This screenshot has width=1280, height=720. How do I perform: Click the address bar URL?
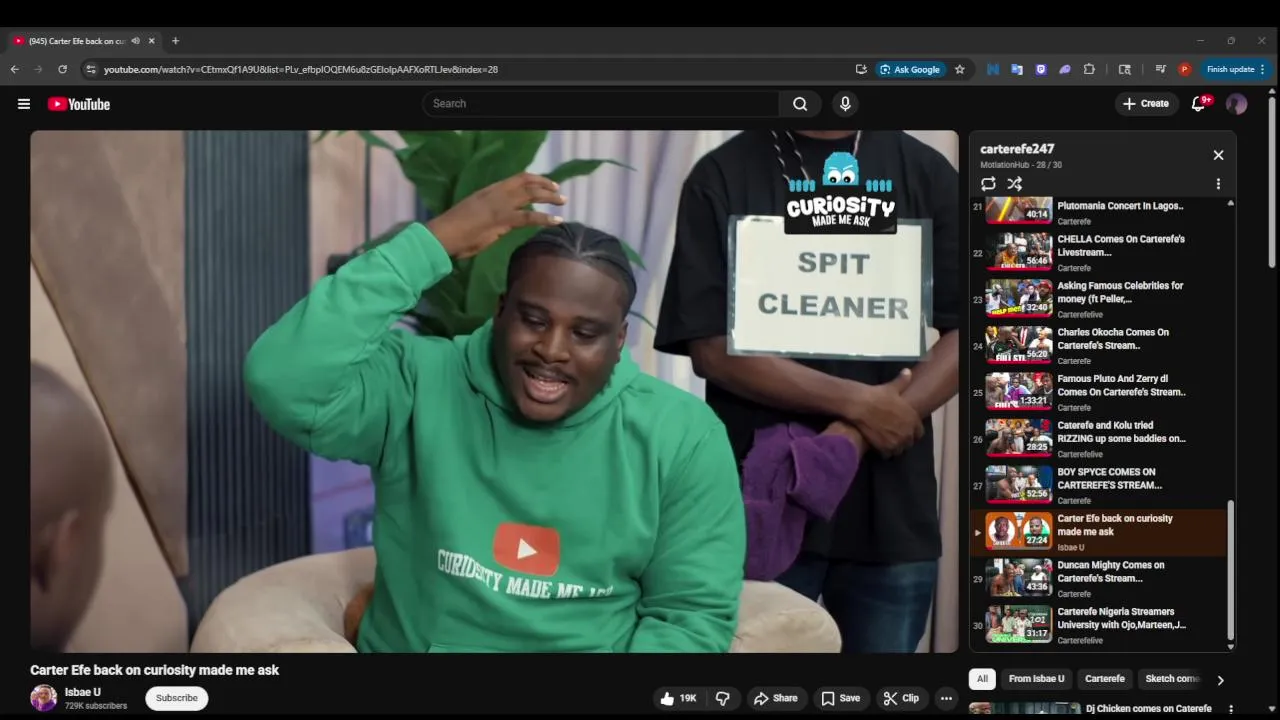click(301, 69)
